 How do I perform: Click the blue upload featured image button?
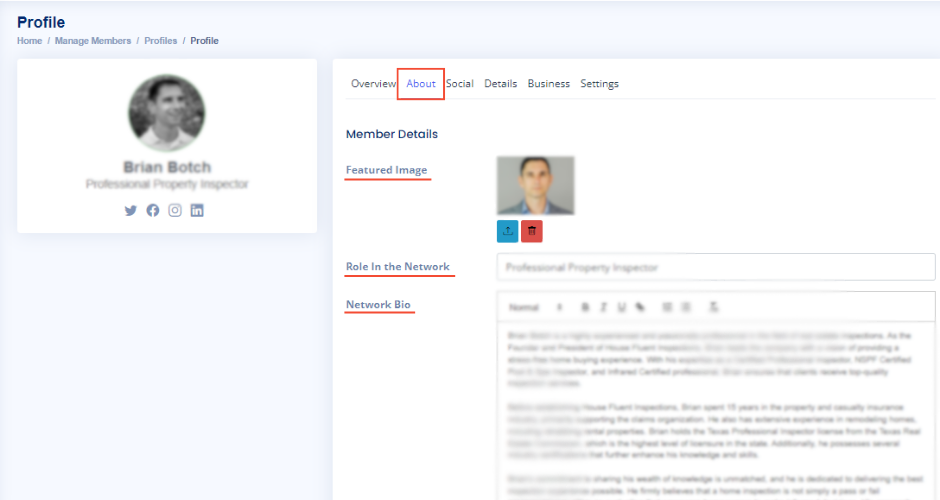click(x=507, y=231)
